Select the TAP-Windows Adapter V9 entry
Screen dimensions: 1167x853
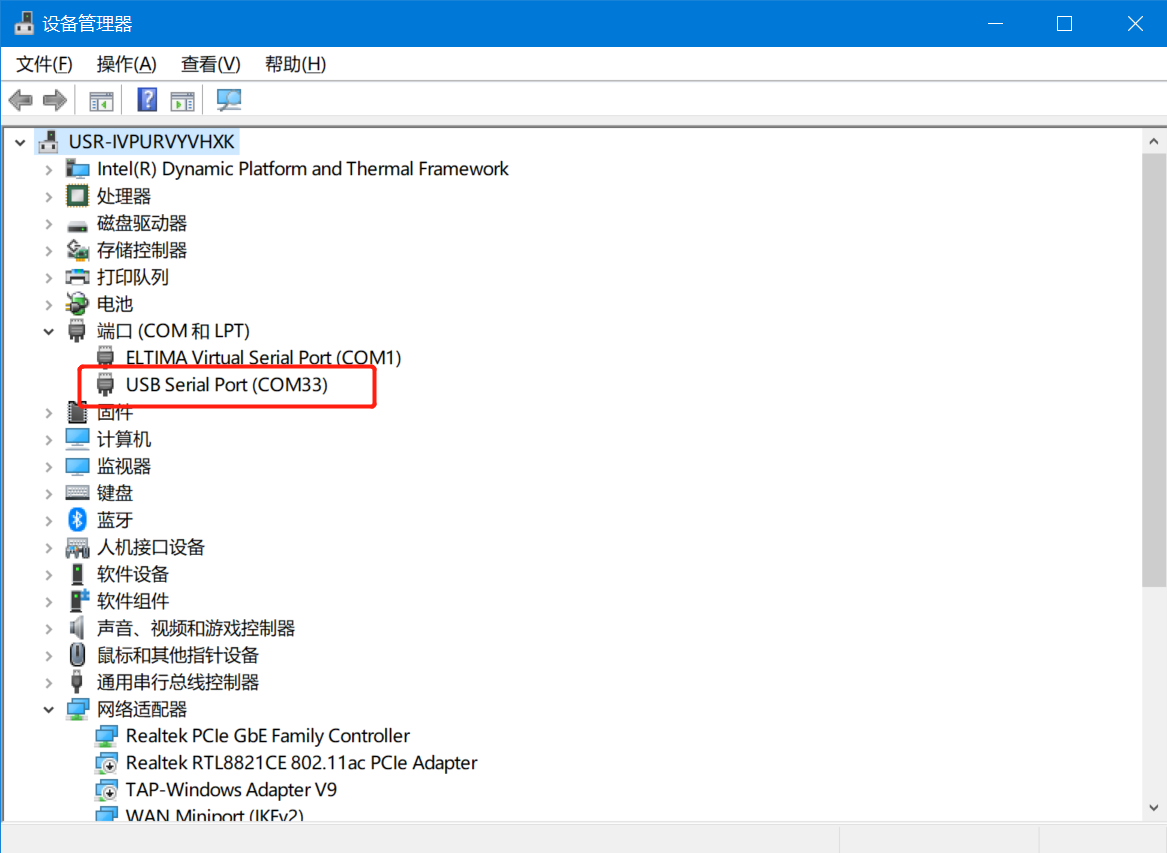pyautogui.click(x=231, y=790)
